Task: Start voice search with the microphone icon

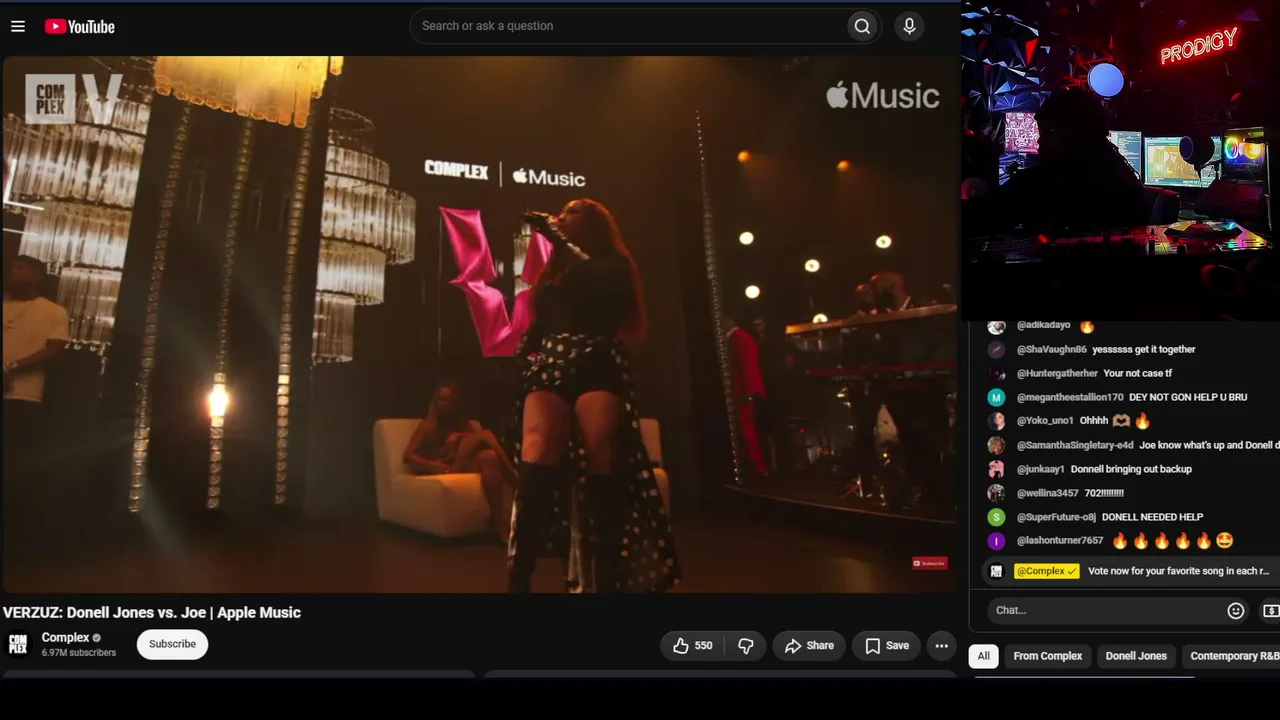Action: [x=909, y=26]
